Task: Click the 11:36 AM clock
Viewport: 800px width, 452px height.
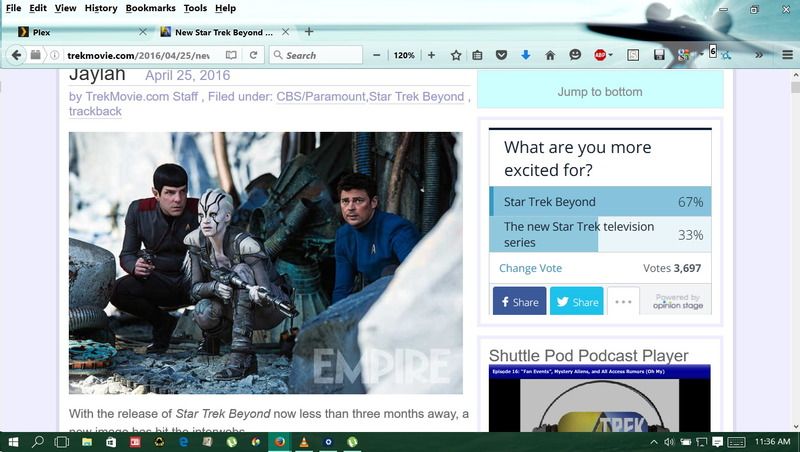Action: (x=772, y=442)
